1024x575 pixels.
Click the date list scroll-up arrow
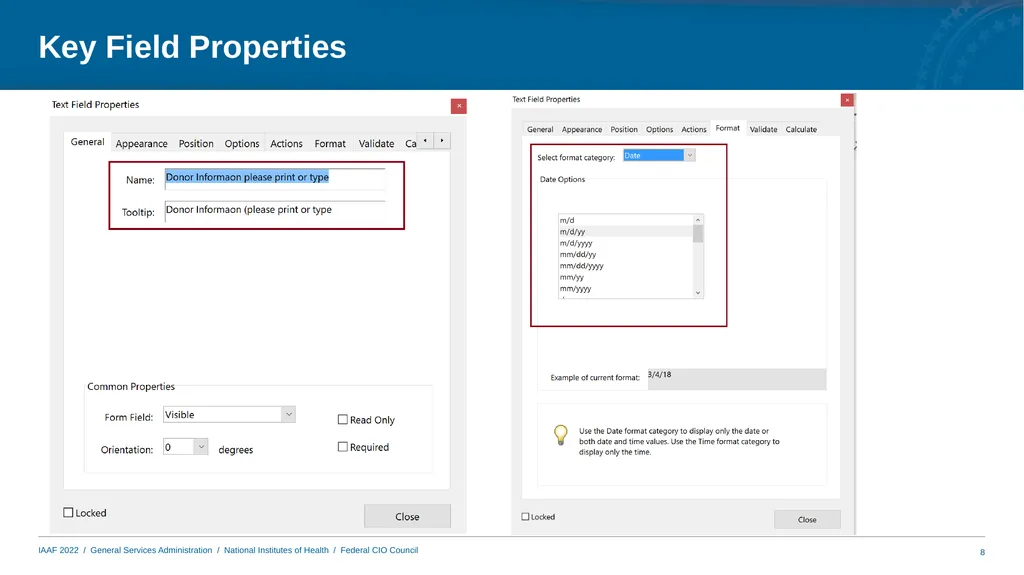click(698, 220)
